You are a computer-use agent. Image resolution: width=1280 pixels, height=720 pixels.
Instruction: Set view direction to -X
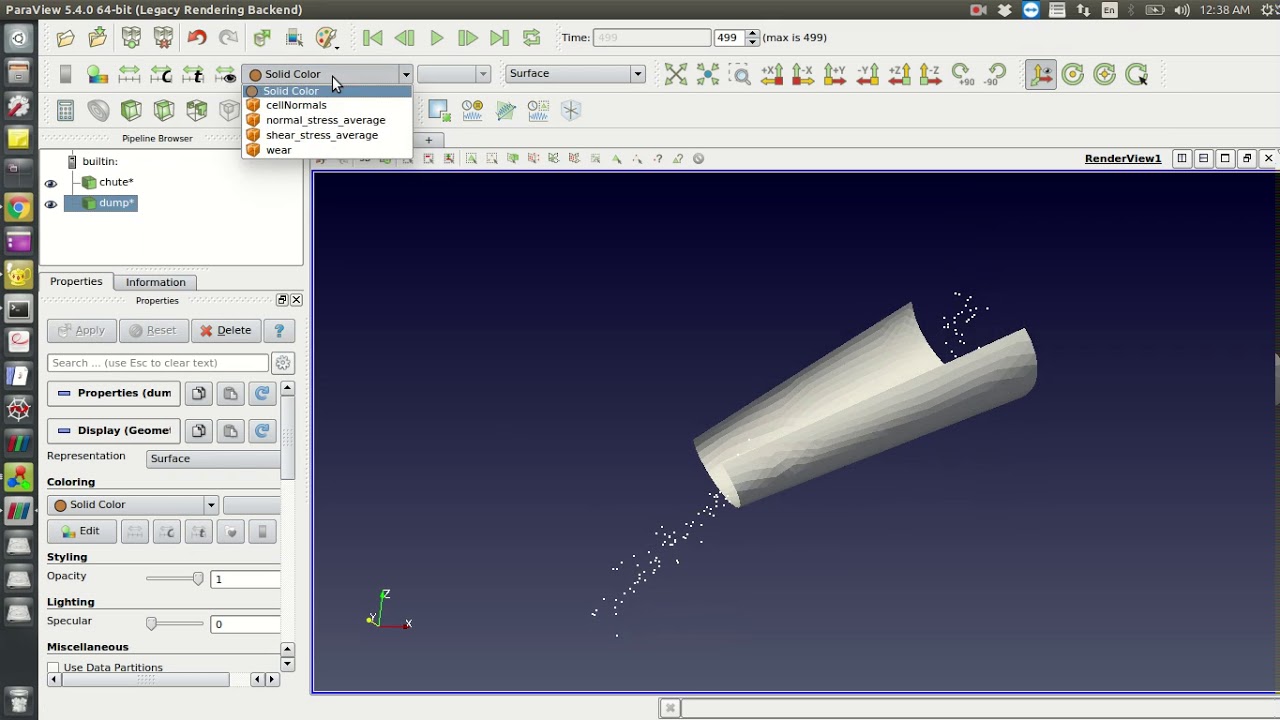pos(803,74)
